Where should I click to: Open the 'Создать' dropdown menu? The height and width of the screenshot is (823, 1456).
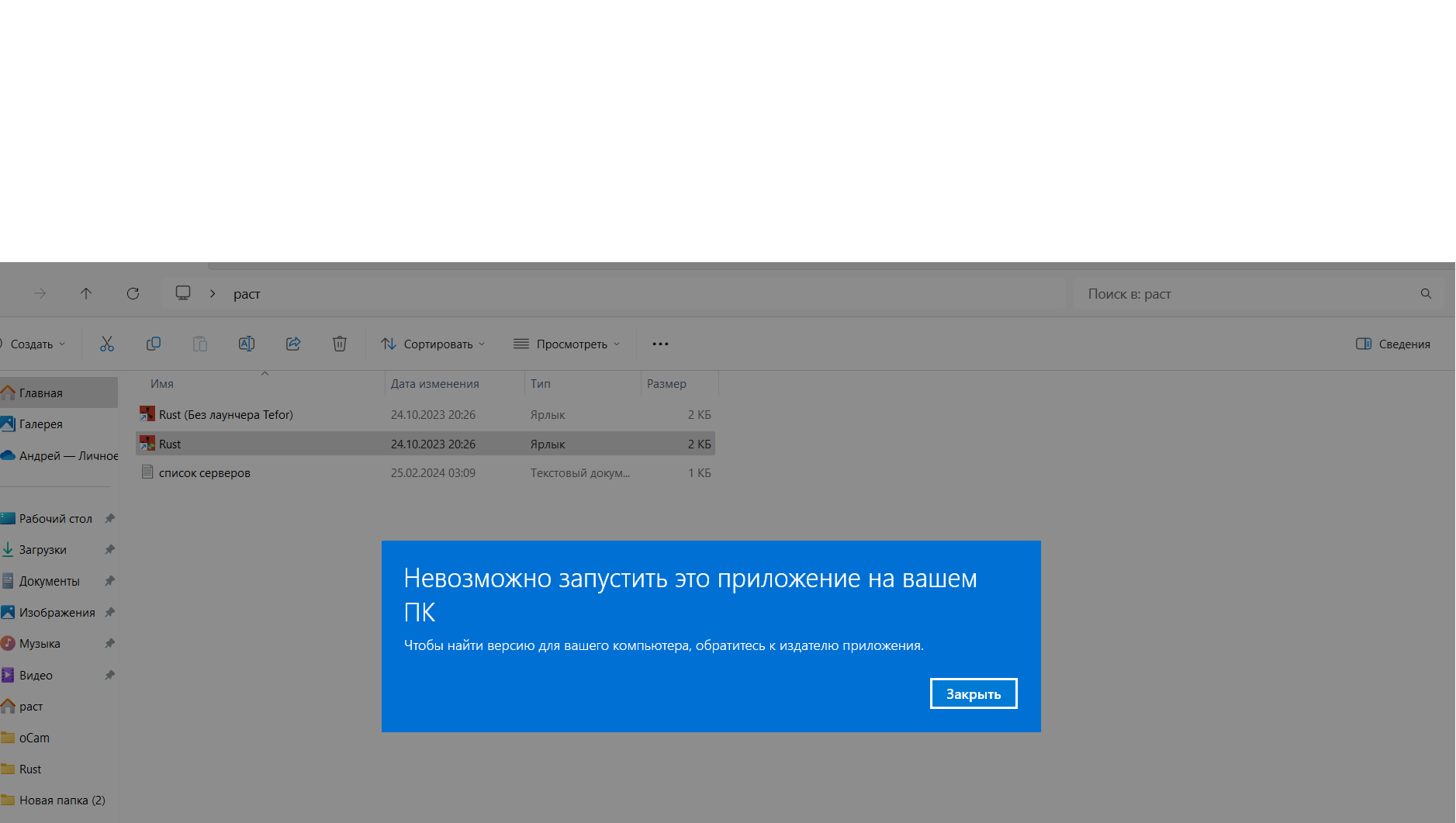[x=35, y=344]
